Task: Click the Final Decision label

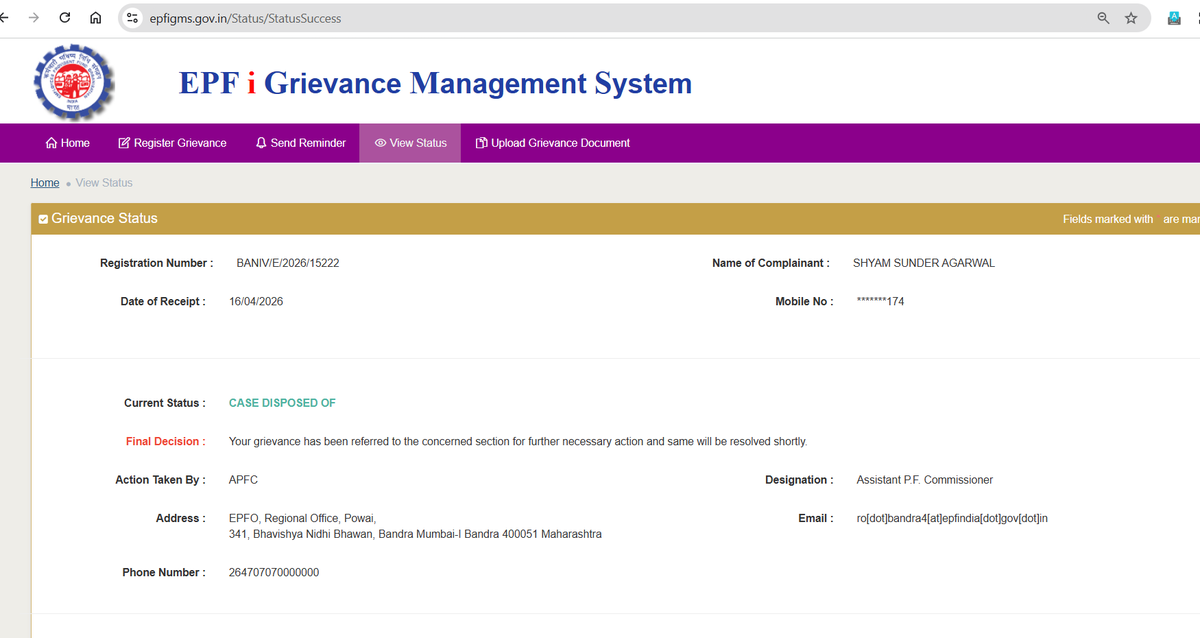Action: tap(165, 441)
